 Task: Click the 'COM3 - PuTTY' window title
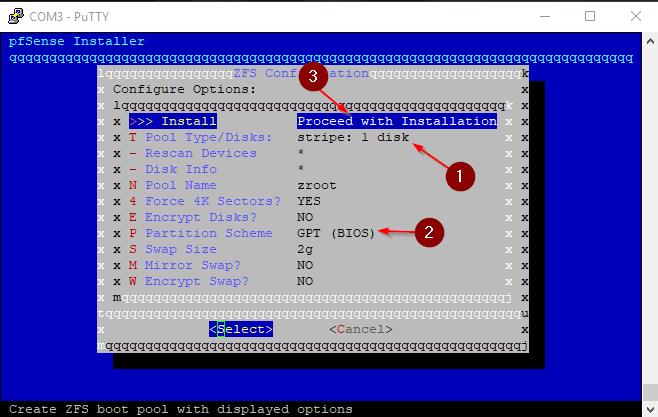click(x=69, y=17)
